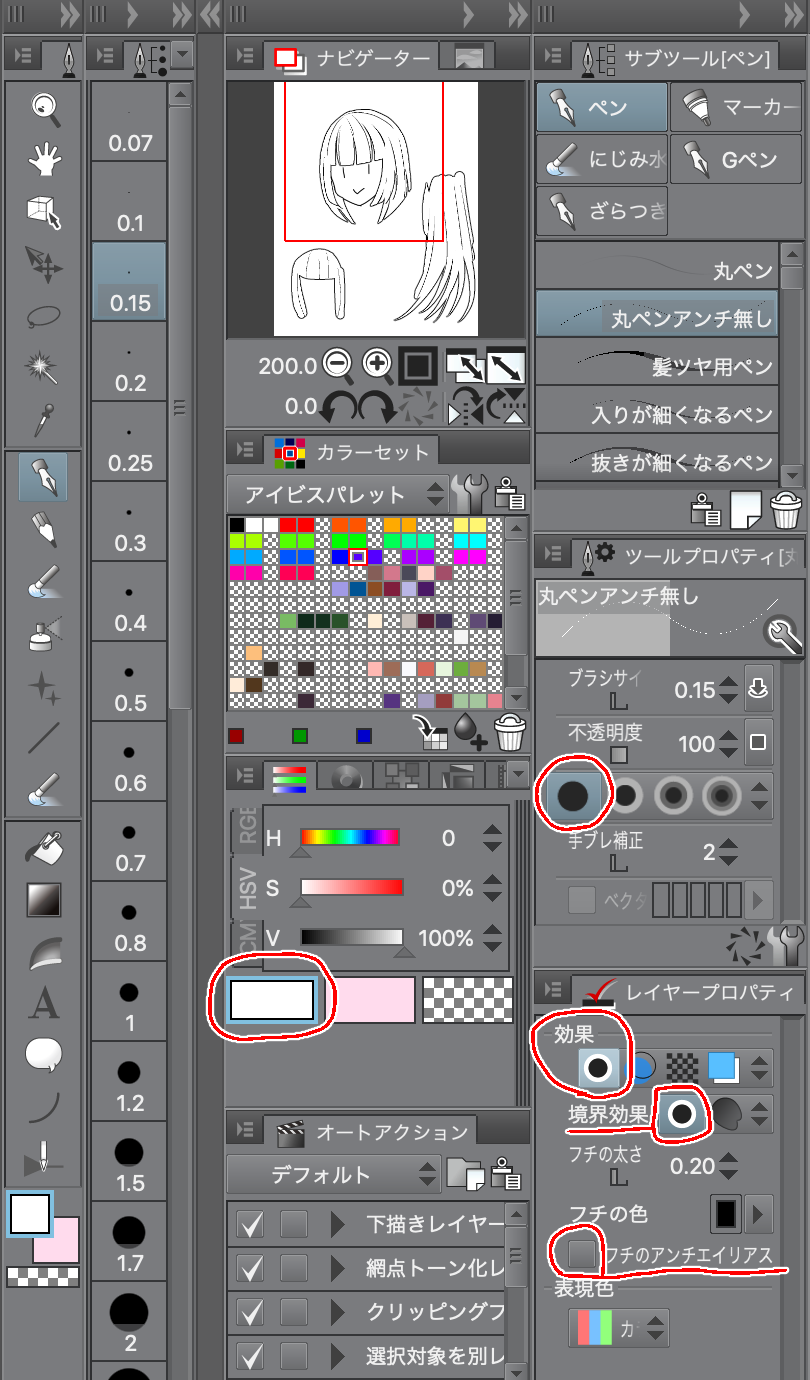This screenshot has width=810, height=1380.
Task: Toggle the フチのアンチエイリアス checkbox
Action: tap(582, 1254)
